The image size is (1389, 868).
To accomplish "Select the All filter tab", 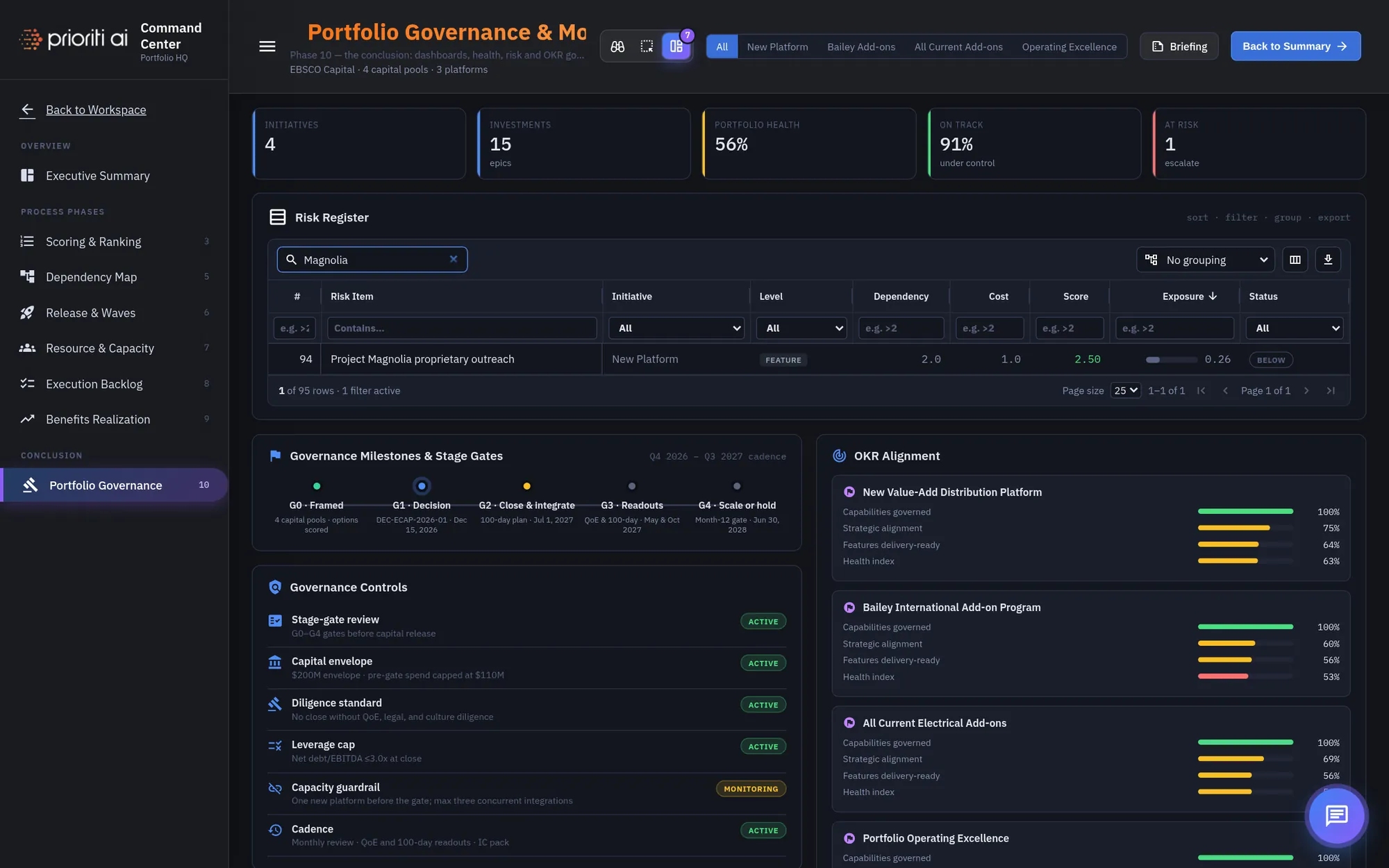I will [722, 47].
